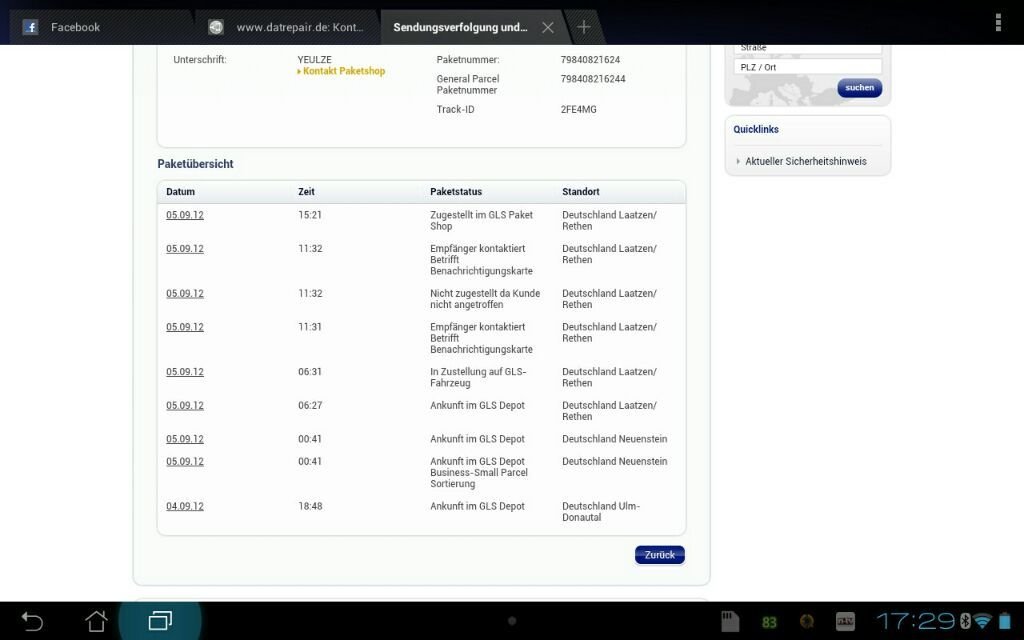Tap the SD card notification icon
Image resolution: width=1024 pixels, height=640 pixels.
point(729,621)
